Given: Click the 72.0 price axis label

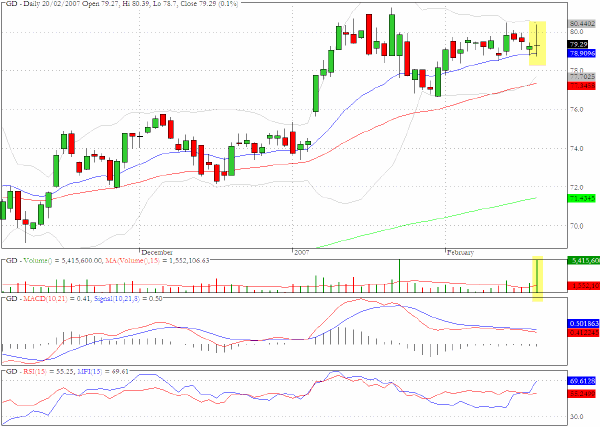Looking at the screenshot, I should tap(577, 187).
